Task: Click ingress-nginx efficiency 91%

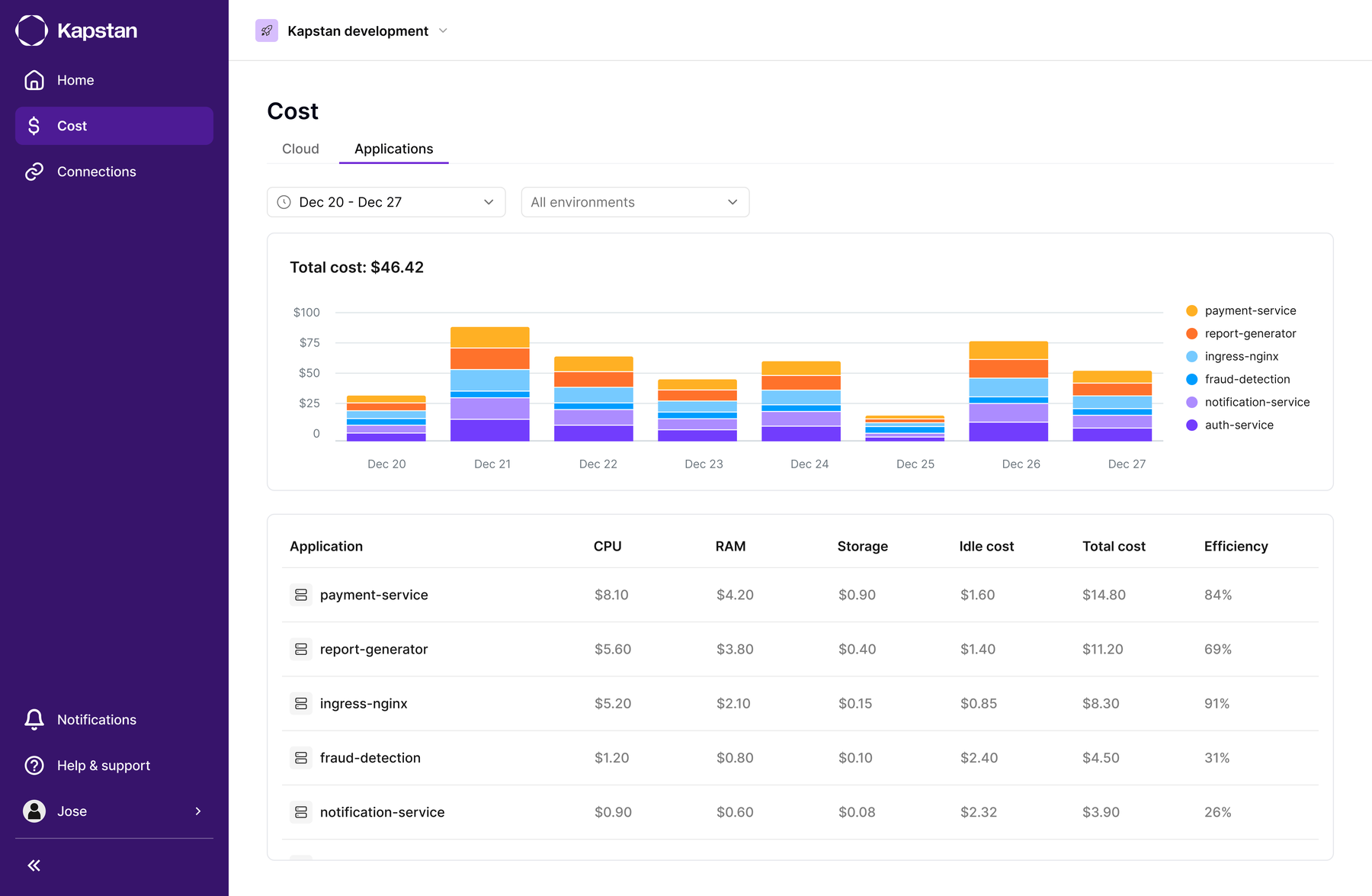Action: tap(1217, 703)
